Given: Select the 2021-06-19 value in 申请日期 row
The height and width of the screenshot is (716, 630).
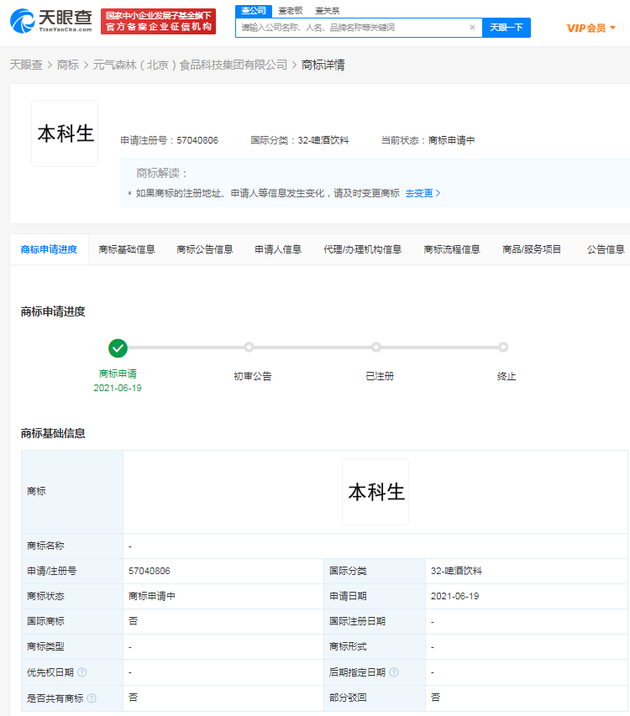Looking at the screenshot, I should point(455,596).
